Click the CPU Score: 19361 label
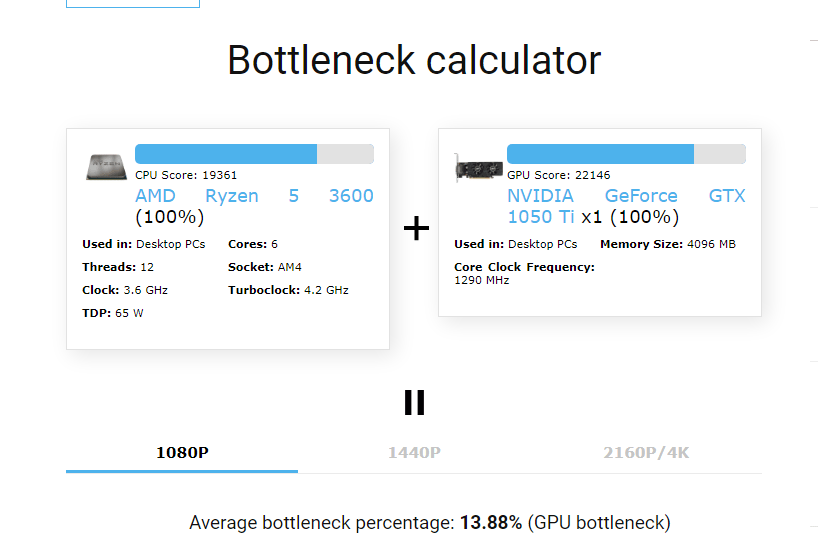Screen dimensions: 818x542 (x=186, y=175)
